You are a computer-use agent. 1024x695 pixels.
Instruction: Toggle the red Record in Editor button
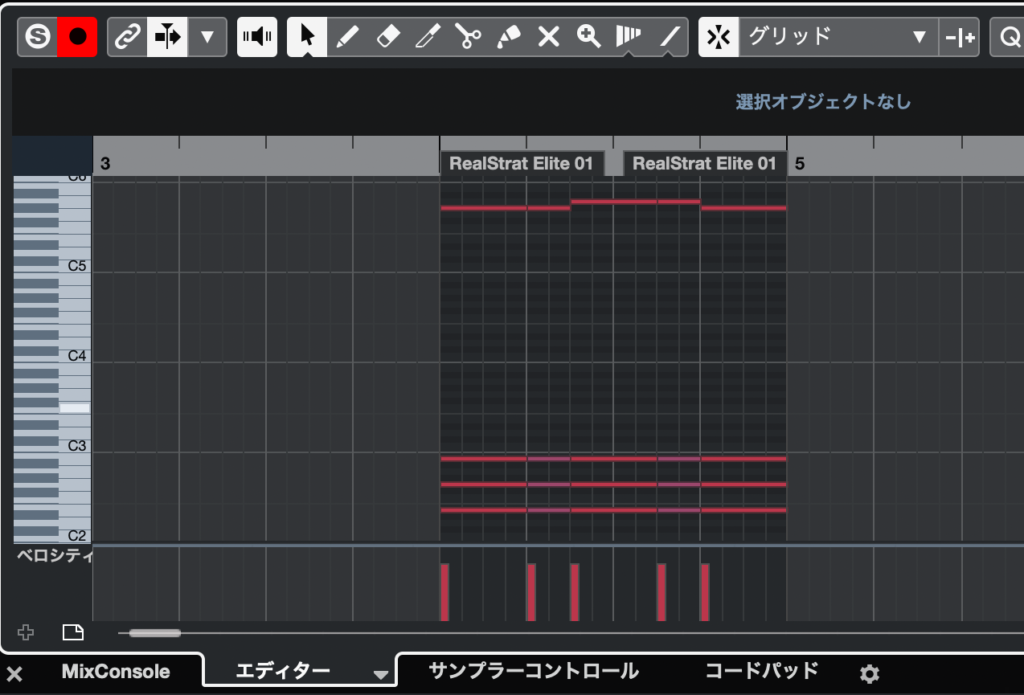(77, 38)
